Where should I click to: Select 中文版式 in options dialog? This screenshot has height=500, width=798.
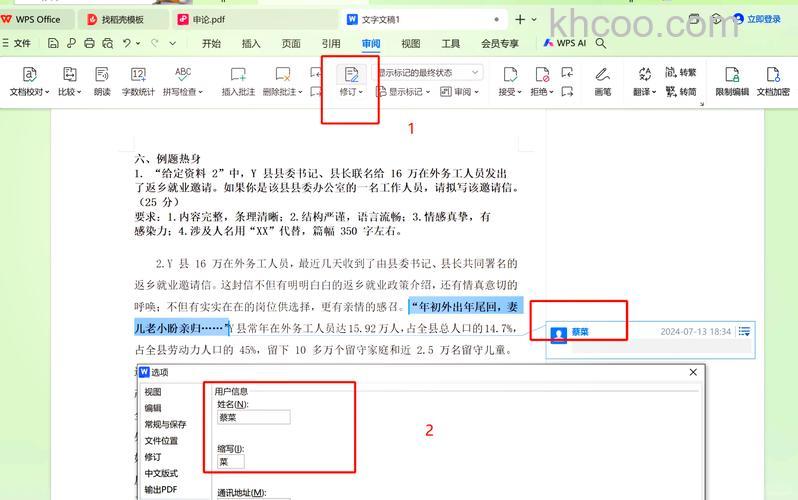point(161,473)
